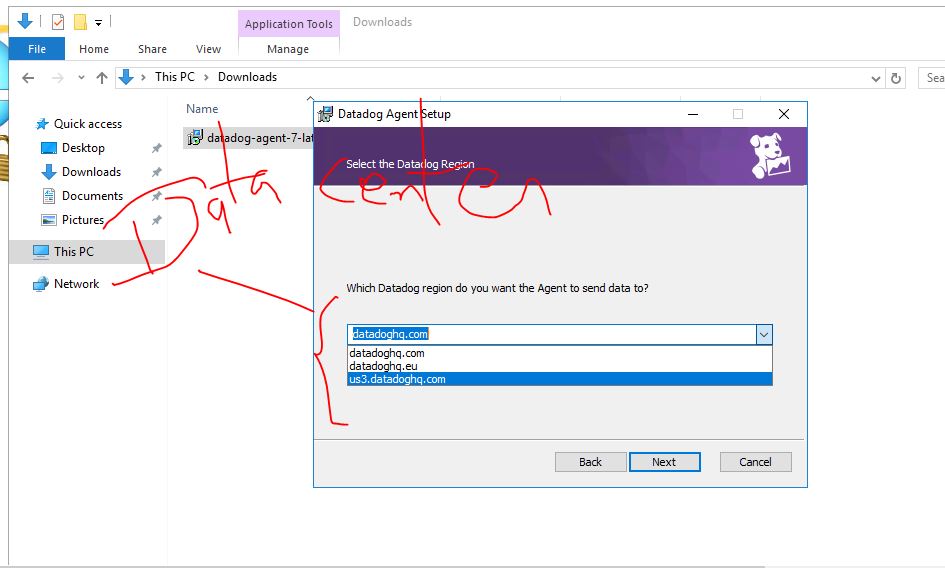Click the Refresh icon beside address bar

coord(896,77)
